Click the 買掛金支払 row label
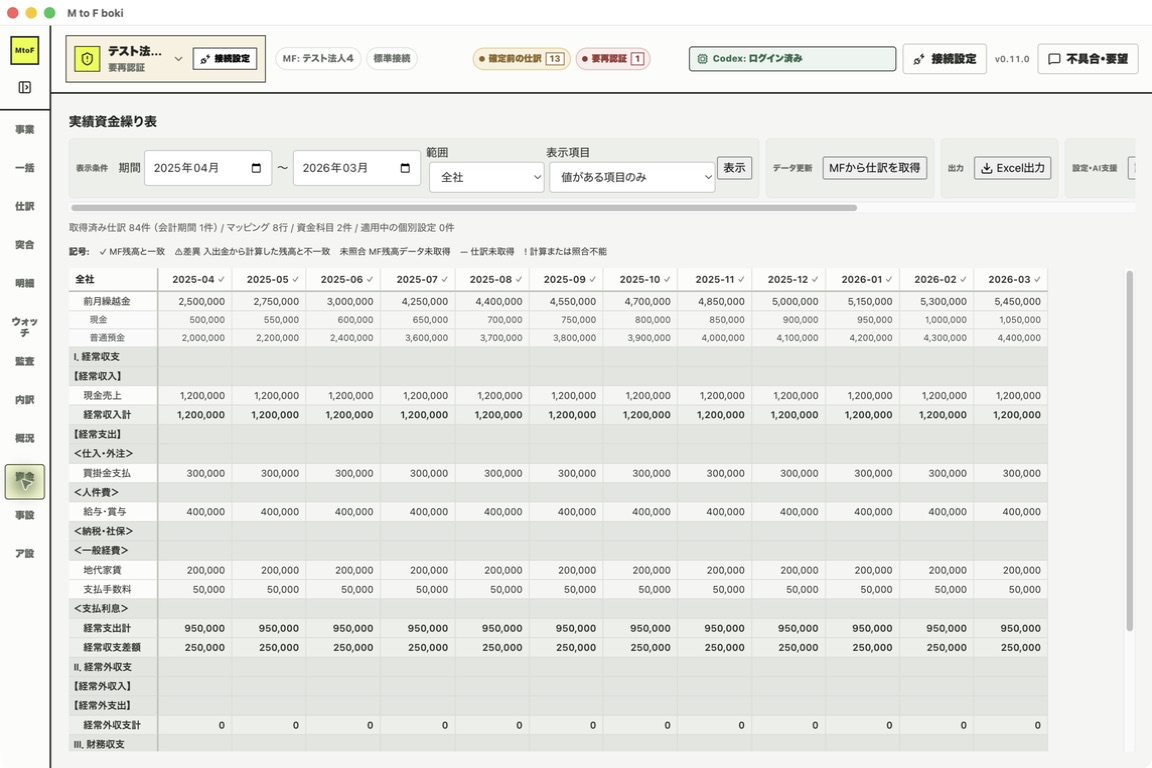Image resolution: width=1152 pixels, height=768 pixels. coord(107,473)
